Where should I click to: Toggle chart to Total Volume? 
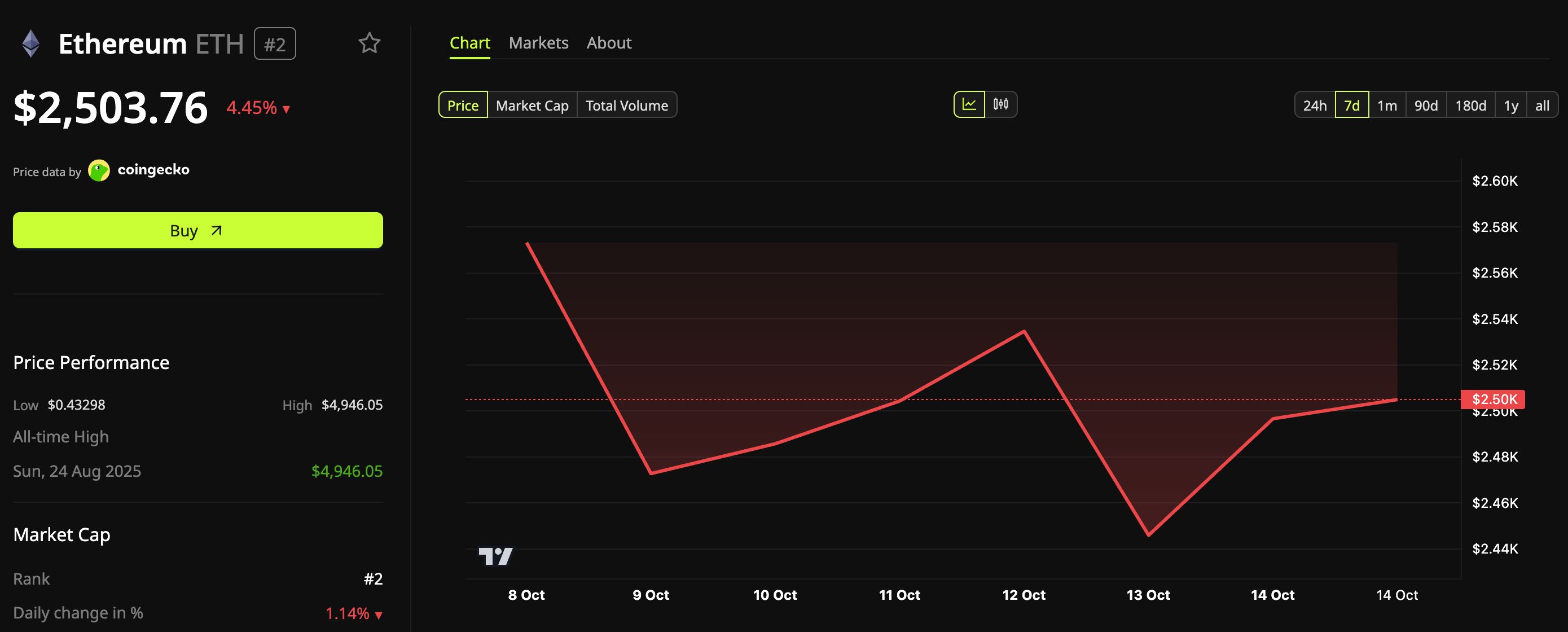pos(626,105)
